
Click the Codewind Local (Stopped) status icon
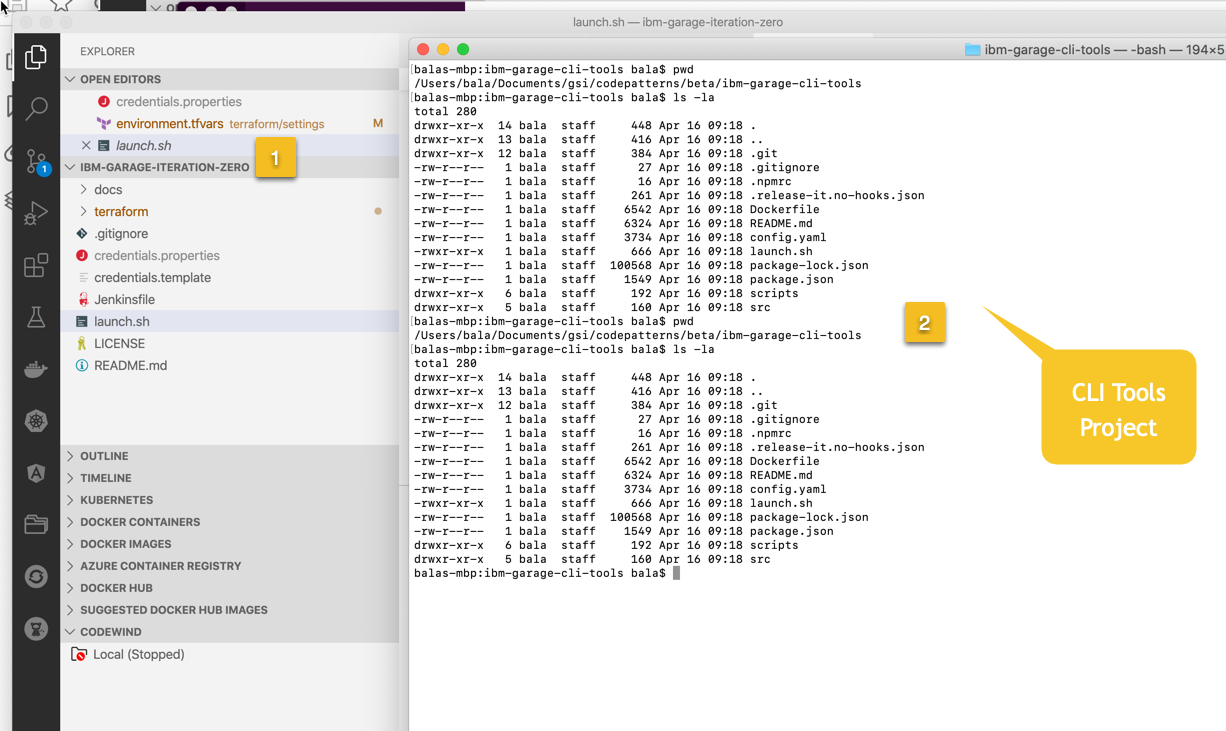[x=79, y=655]
